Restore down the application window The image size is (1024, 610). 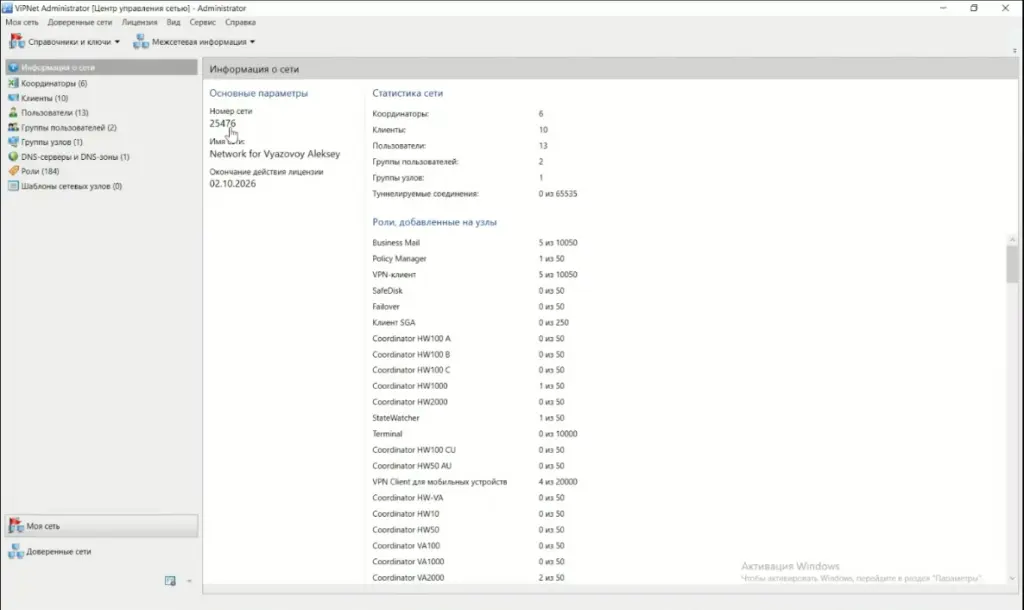[974, 8]
